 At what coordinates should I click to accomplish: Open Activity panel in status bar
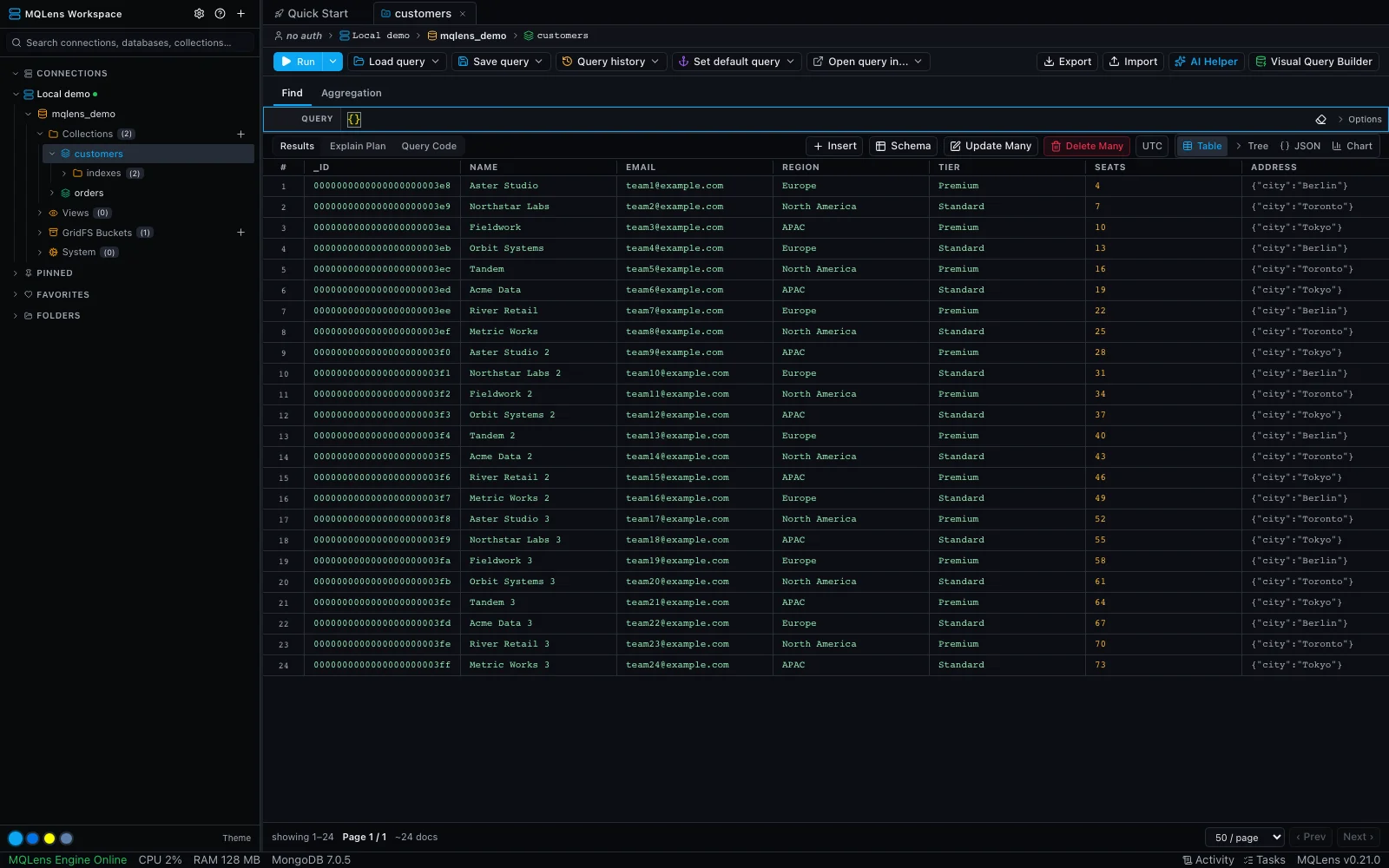[x=1208, y=860]
